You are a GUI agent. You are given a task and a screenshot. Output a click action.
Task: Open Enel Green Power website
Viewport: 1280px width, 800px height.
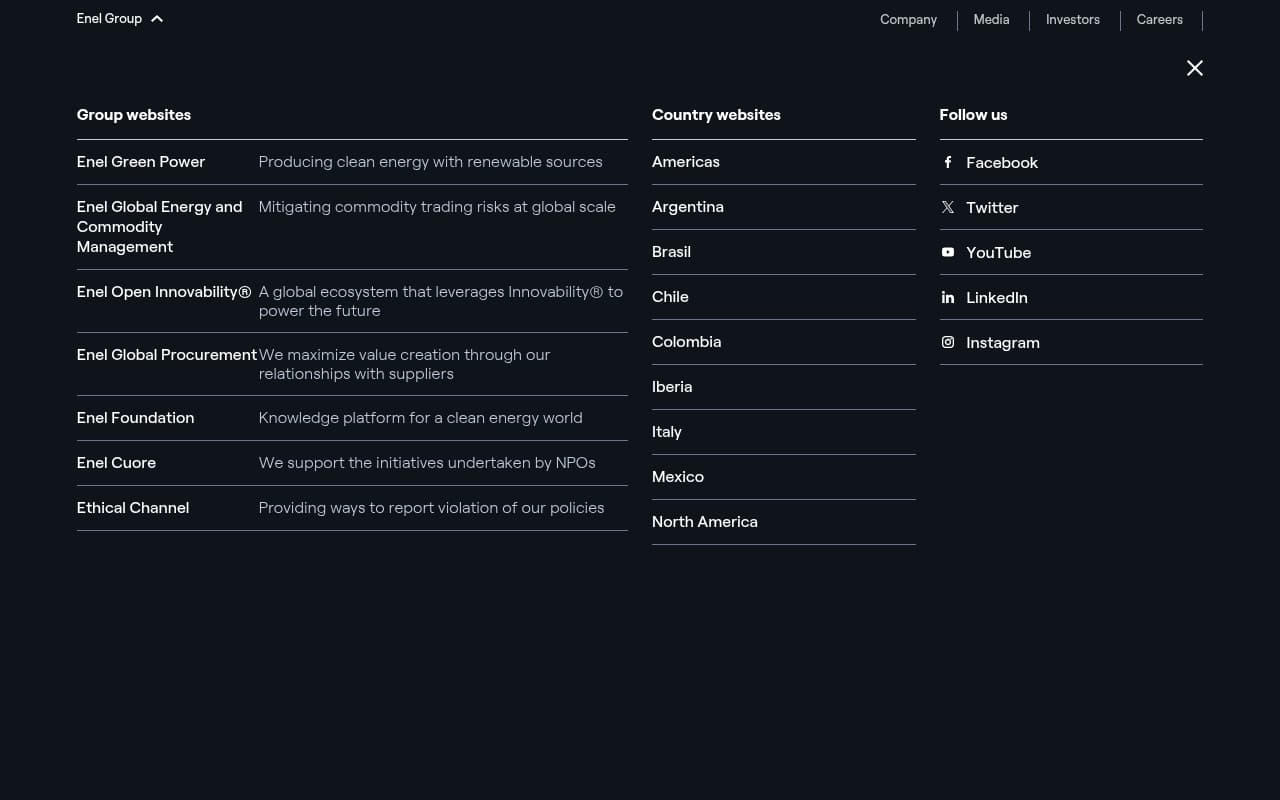141,162
